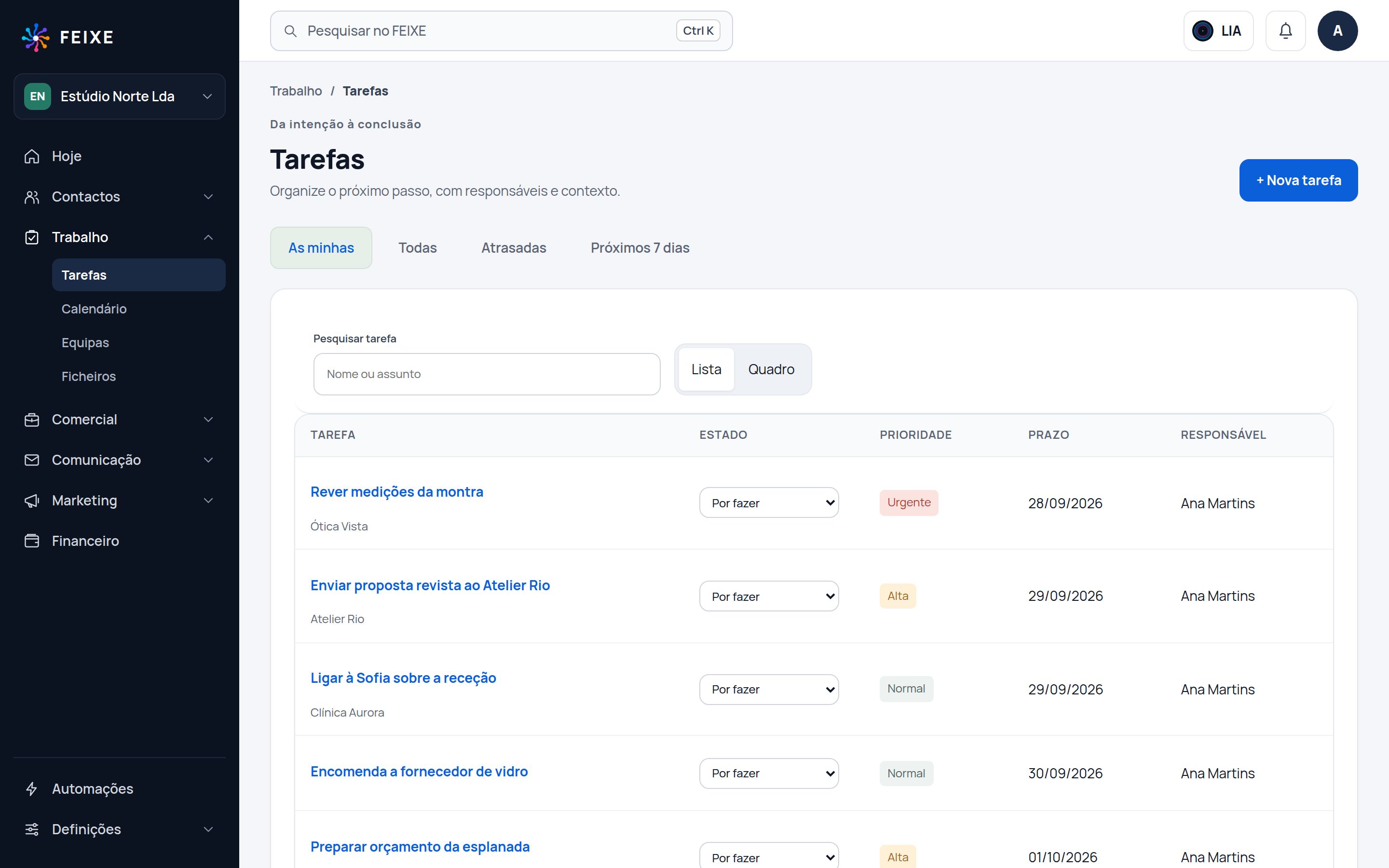
Task: Open status dropdown for Encomenda a fornecedor
Action: [x=769, y=773]
